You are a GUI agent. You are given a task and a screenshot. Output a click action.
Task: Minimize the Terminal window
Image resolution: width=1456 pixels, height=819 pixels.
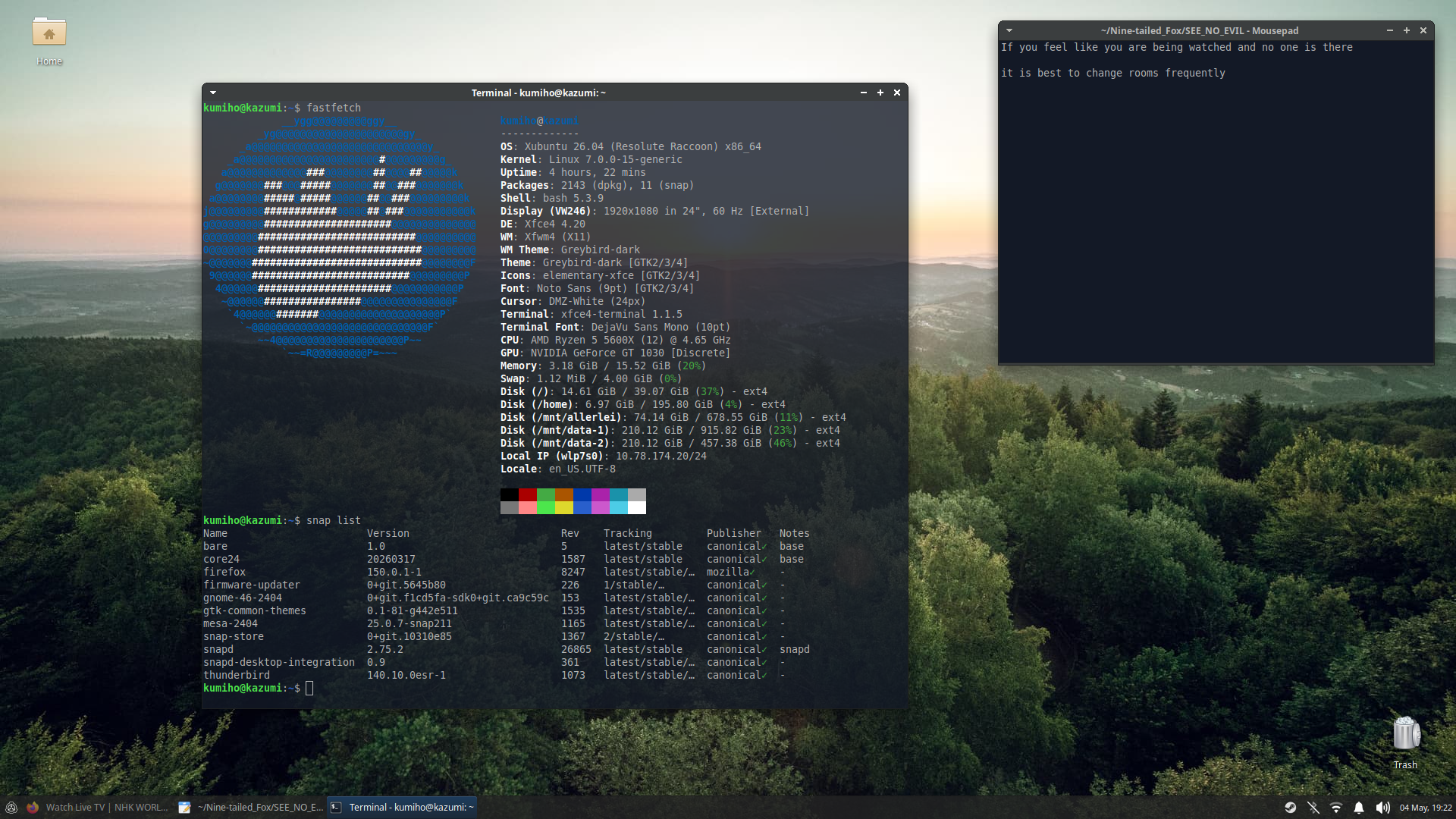pyautogui.click(x=863, y=93)
